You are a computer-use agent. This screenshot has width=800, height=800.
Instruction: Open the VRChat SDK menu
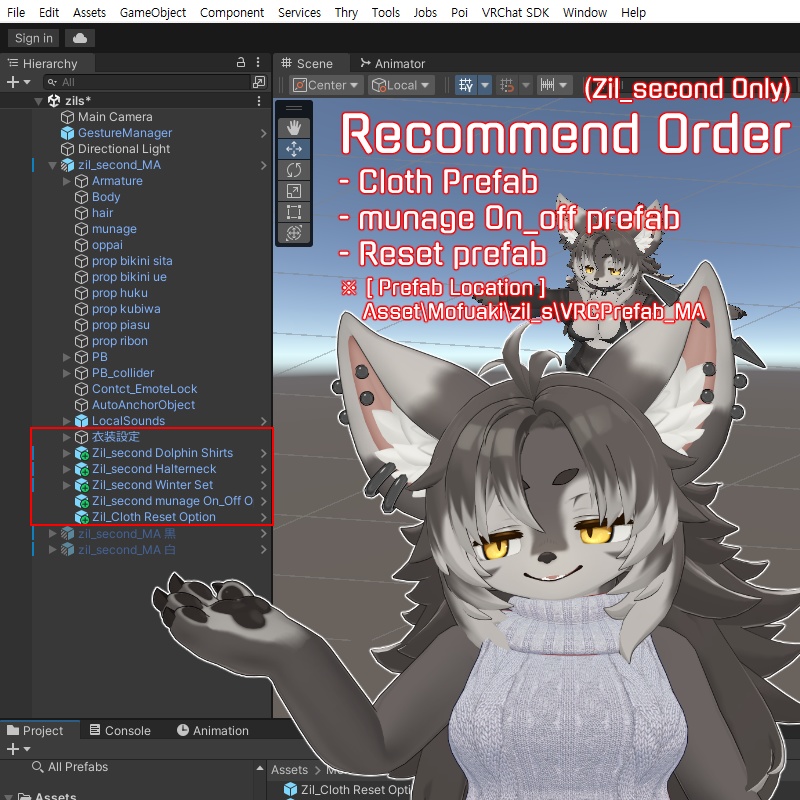click(515, 12)
